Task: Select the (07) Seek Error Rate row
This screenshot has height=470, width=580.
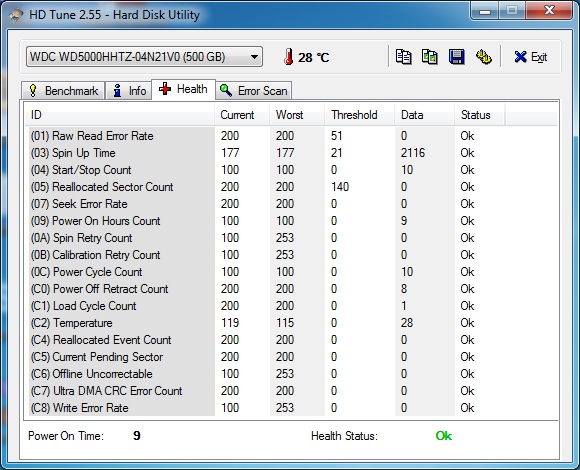Action: tap(291, 204)
